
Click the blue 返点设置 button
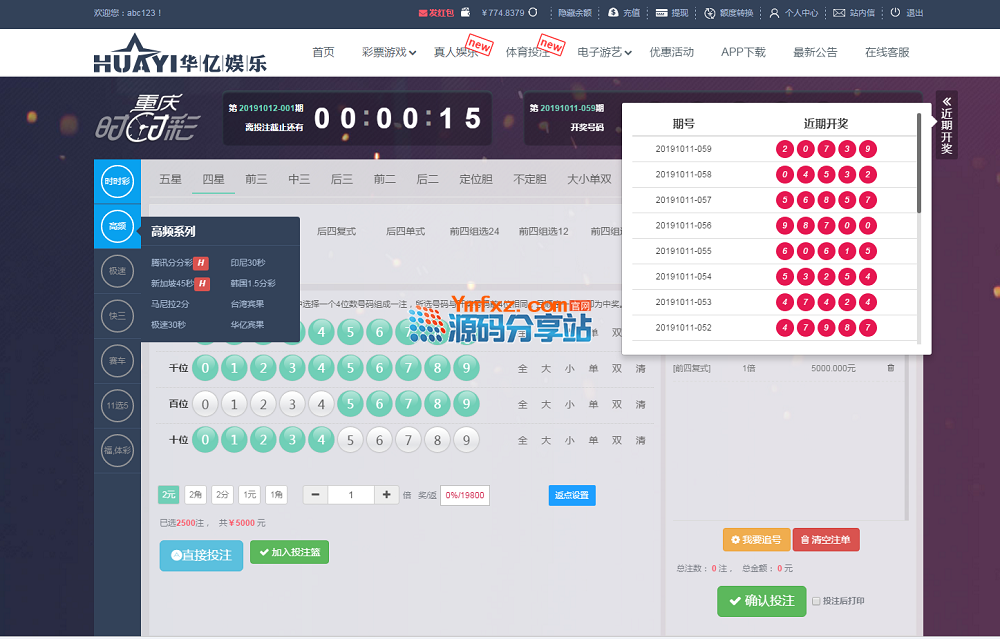[571, 495]
